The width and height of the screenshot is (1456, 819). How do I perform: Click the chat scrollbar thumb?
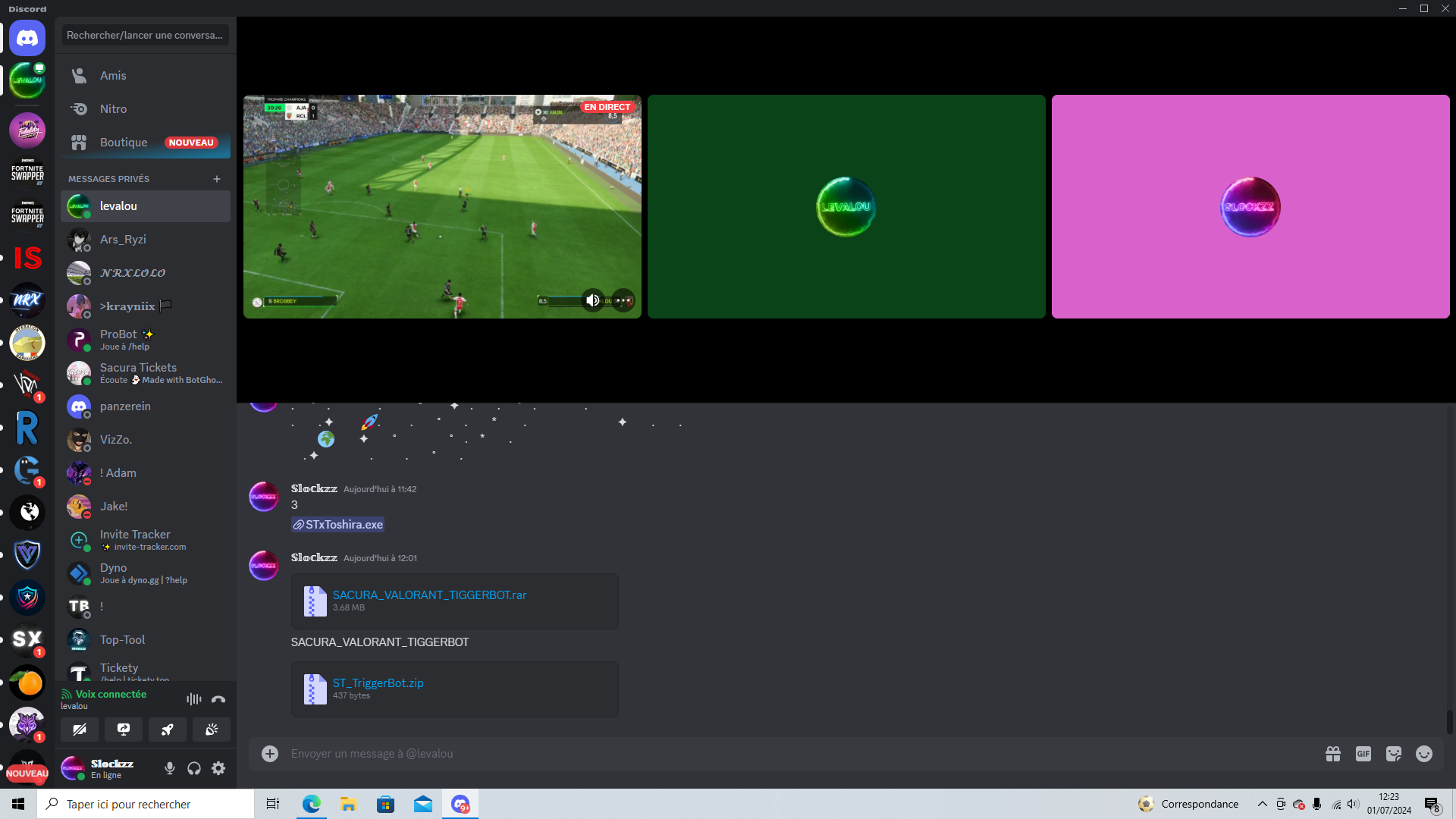click(x=1449, y=721)
